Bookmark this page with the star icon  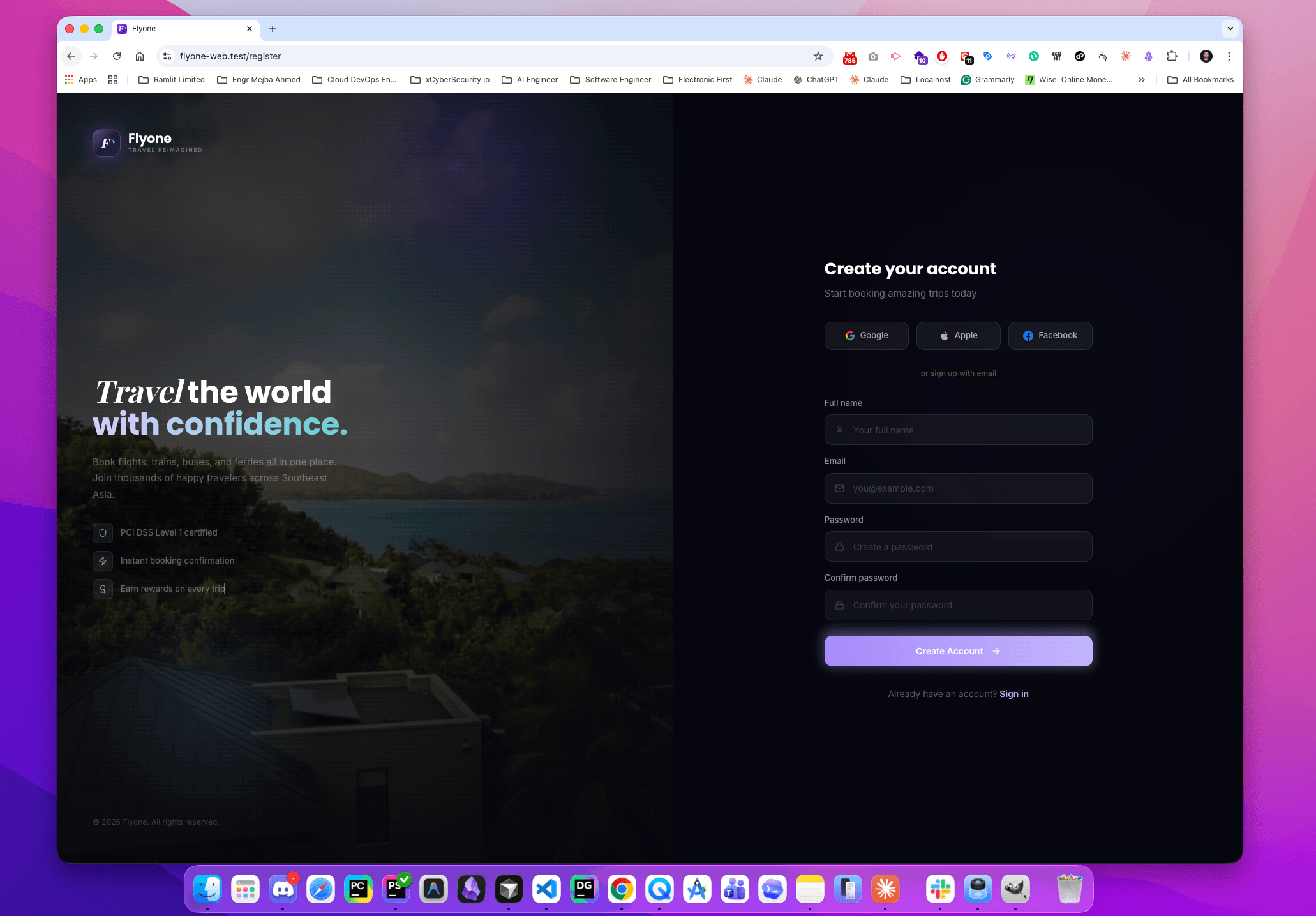pos(818,56)
